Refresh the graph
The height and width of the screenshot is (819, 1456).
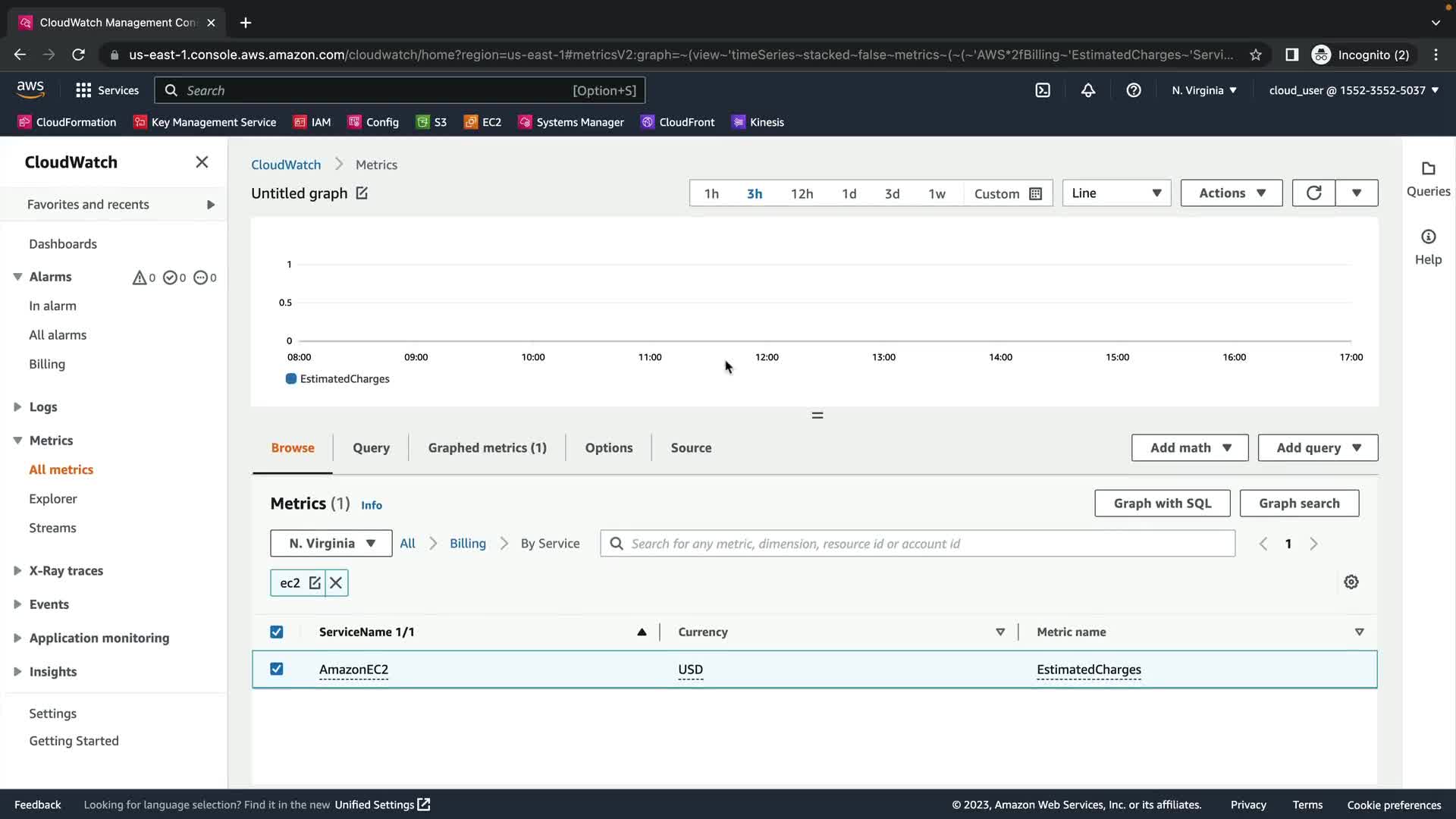(x=1313, y=193)
